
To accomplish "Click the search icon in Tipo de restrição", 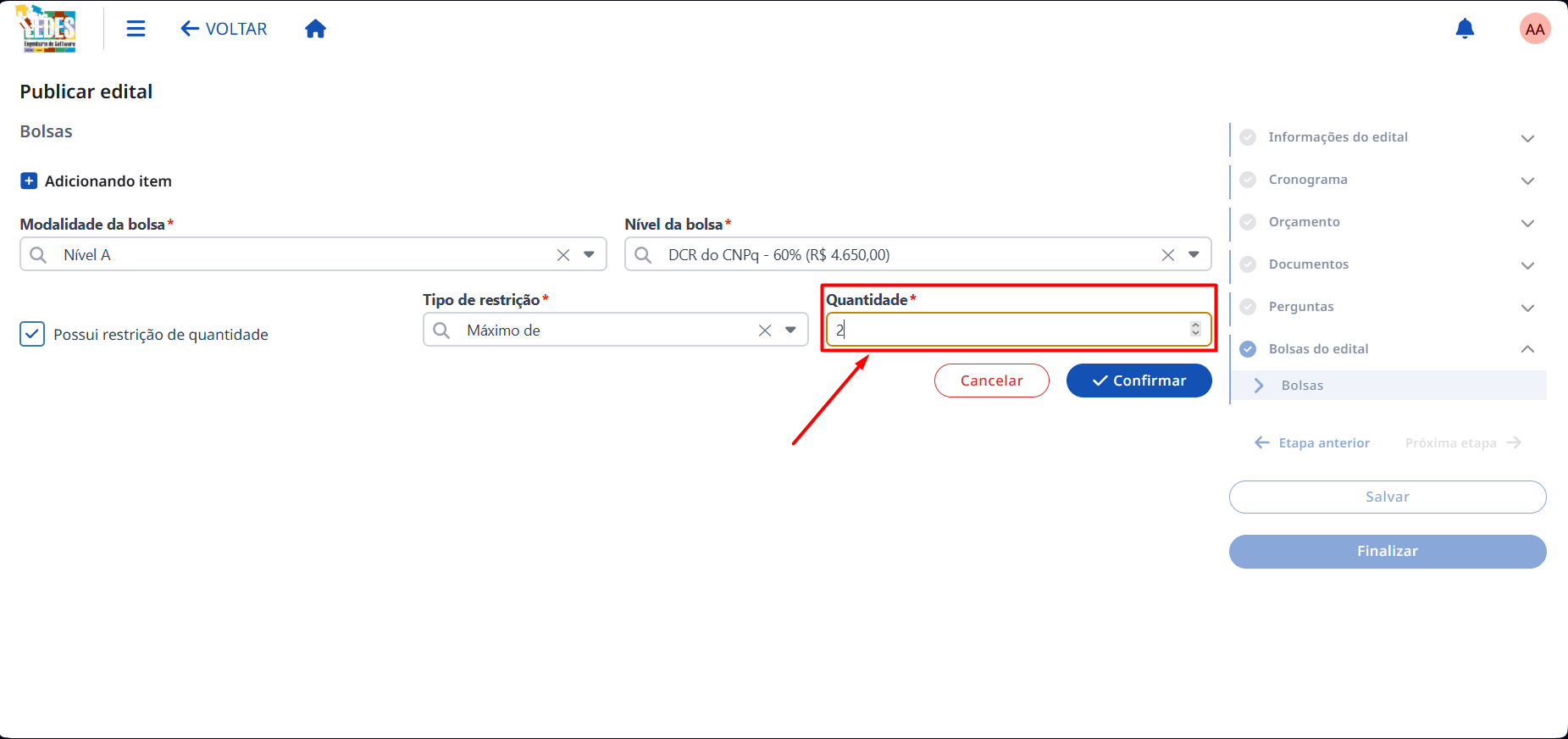I will 441,331.
